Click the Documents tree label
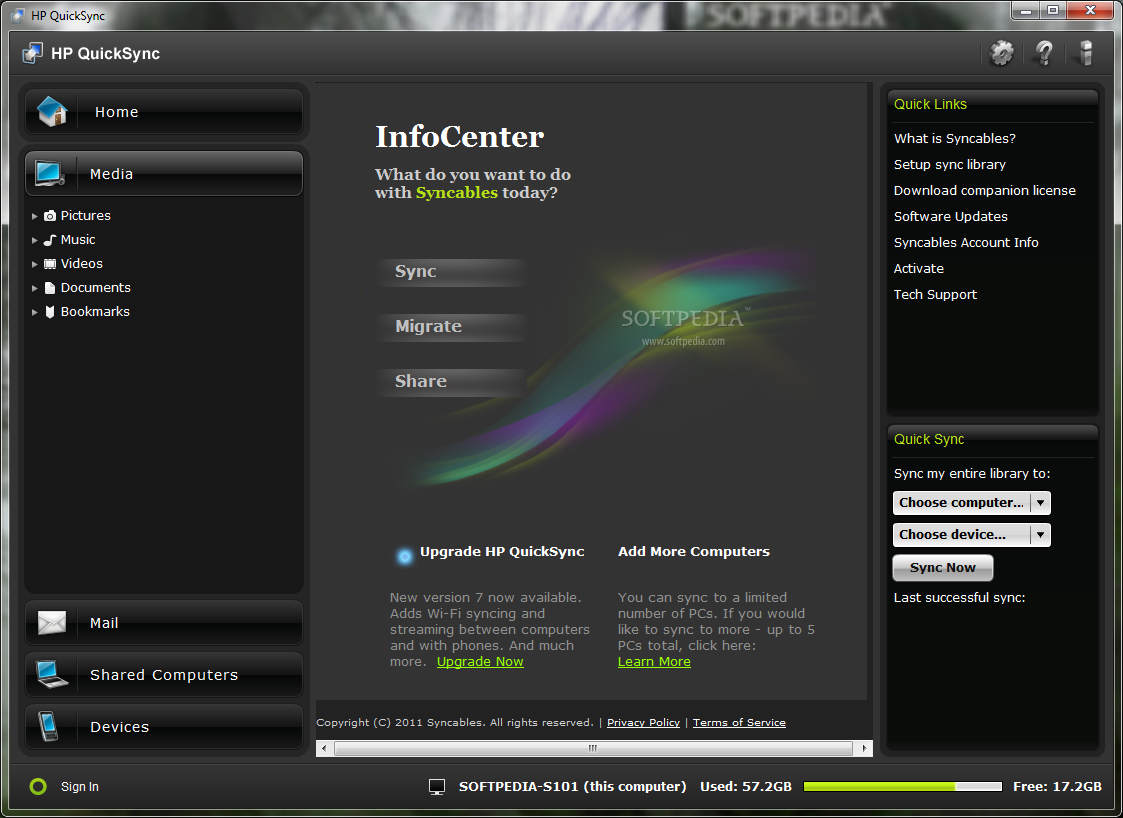The image size is (1123, 818). pos(95,288)
